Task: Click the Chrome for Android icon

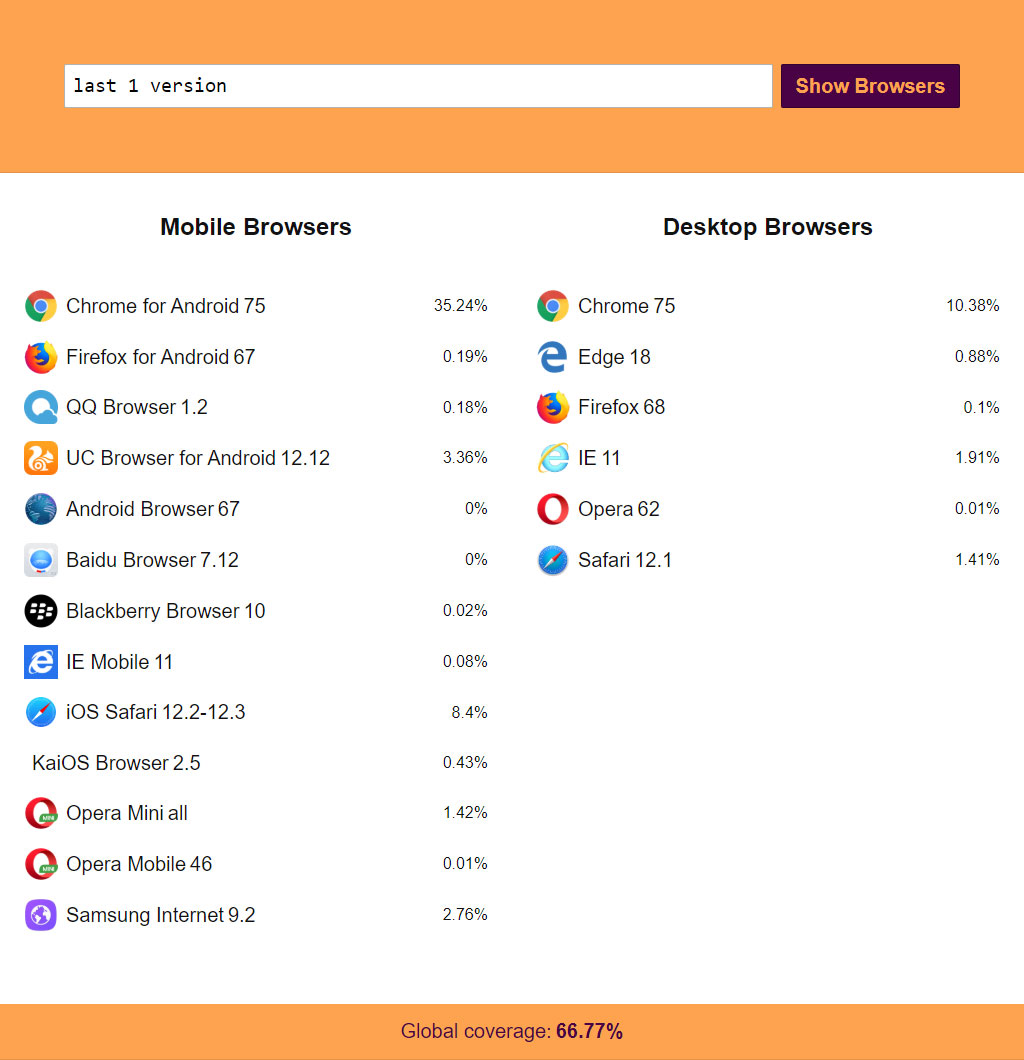Action: coord(41,306)
